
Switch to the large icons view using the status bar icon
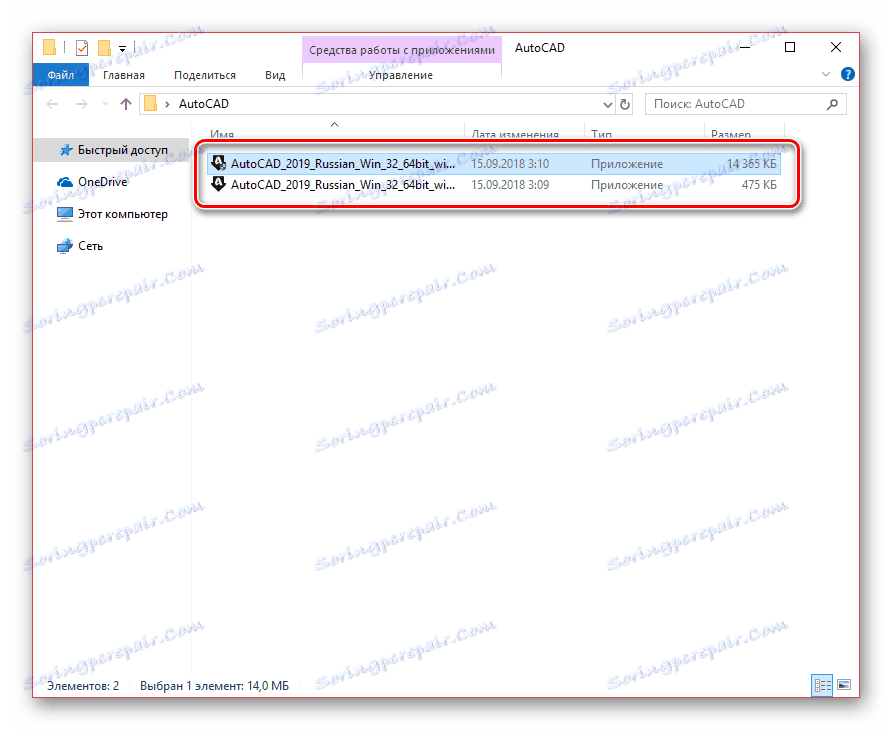point(844,685)
